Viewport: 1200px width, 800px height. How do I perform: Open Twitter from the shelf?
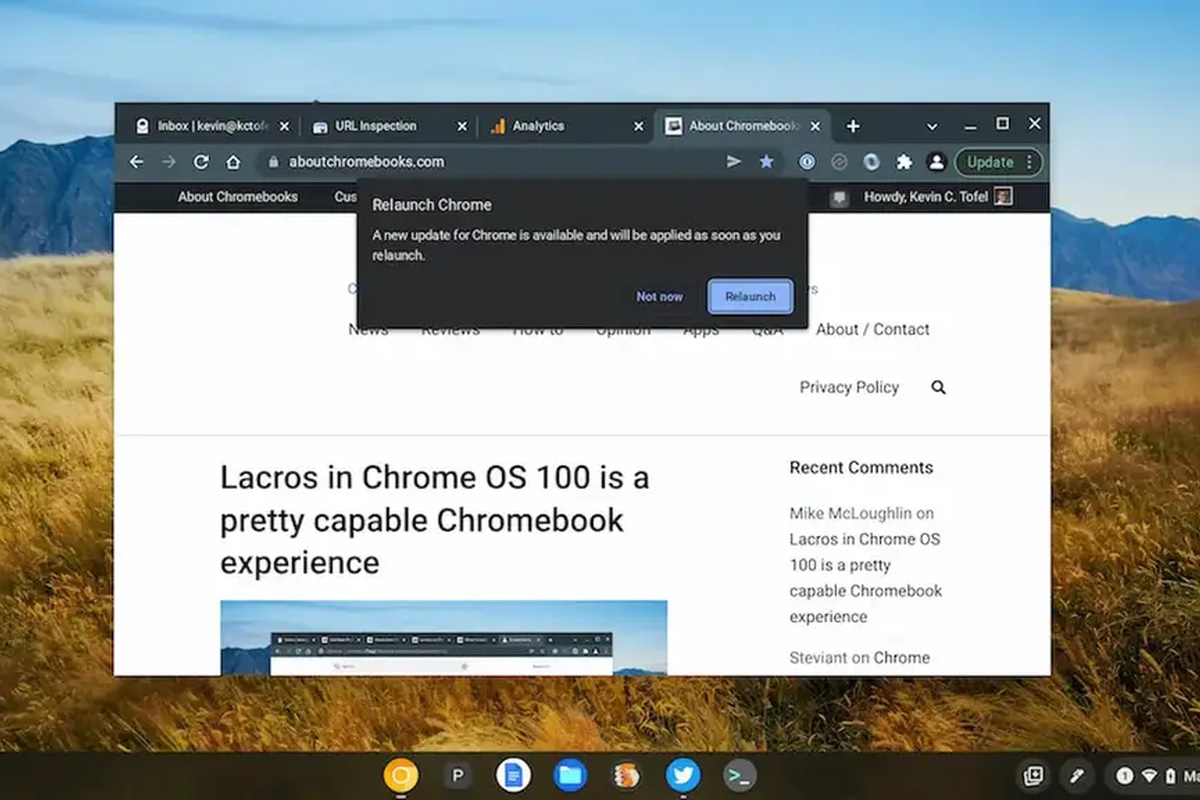point(683,775)
